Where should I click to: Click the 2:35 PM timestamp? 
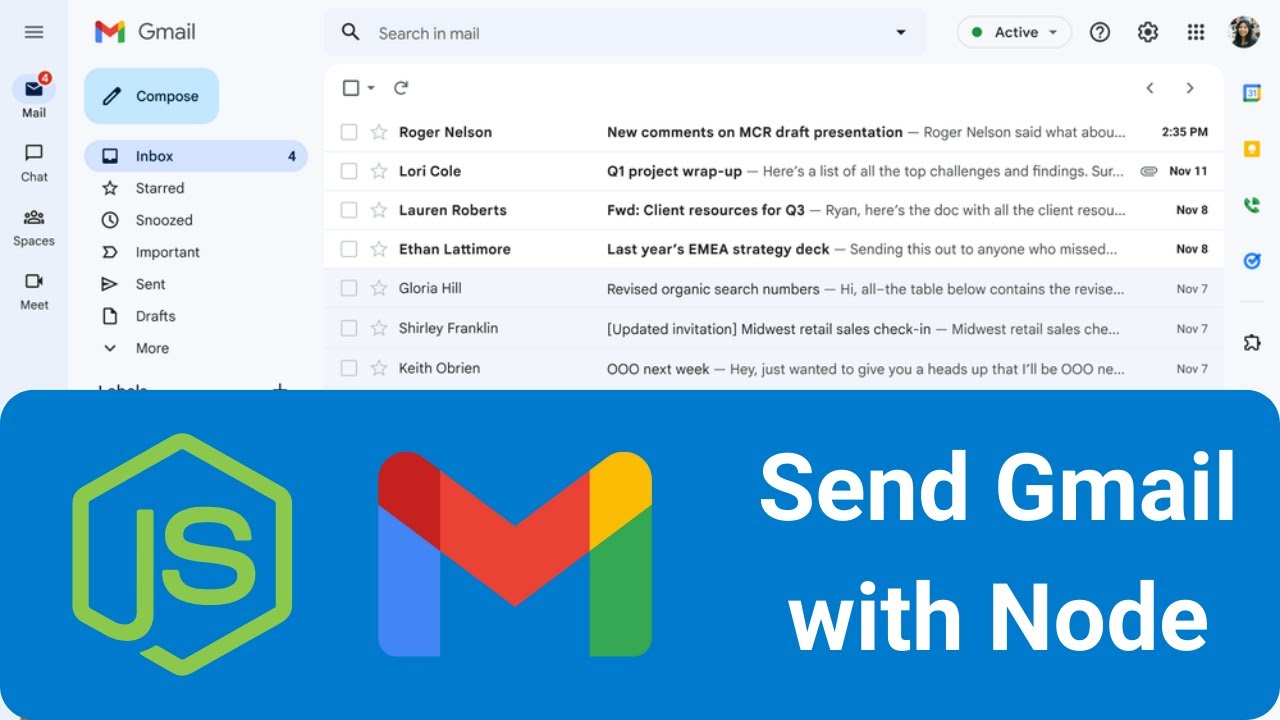pos(1185,132)
